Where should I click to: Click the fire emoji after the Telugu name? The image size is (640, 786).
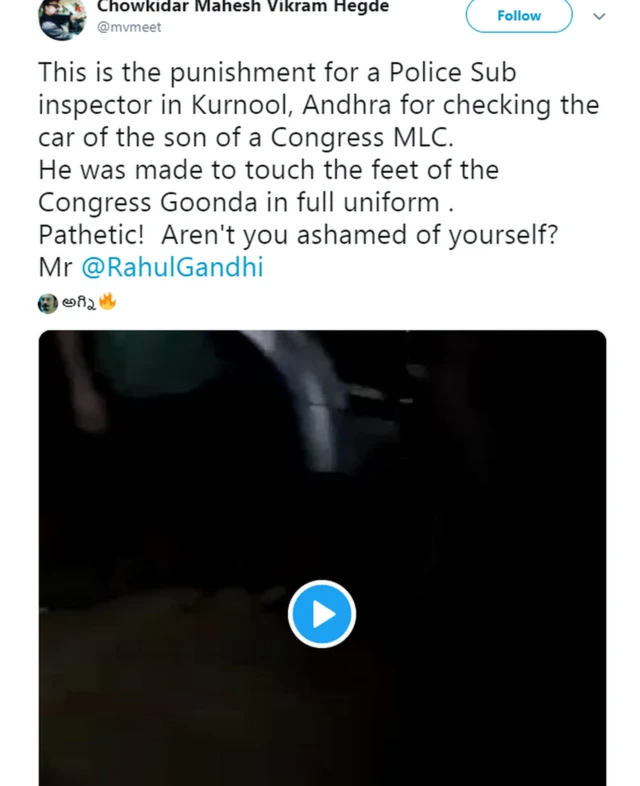click(x=107, y=302)
